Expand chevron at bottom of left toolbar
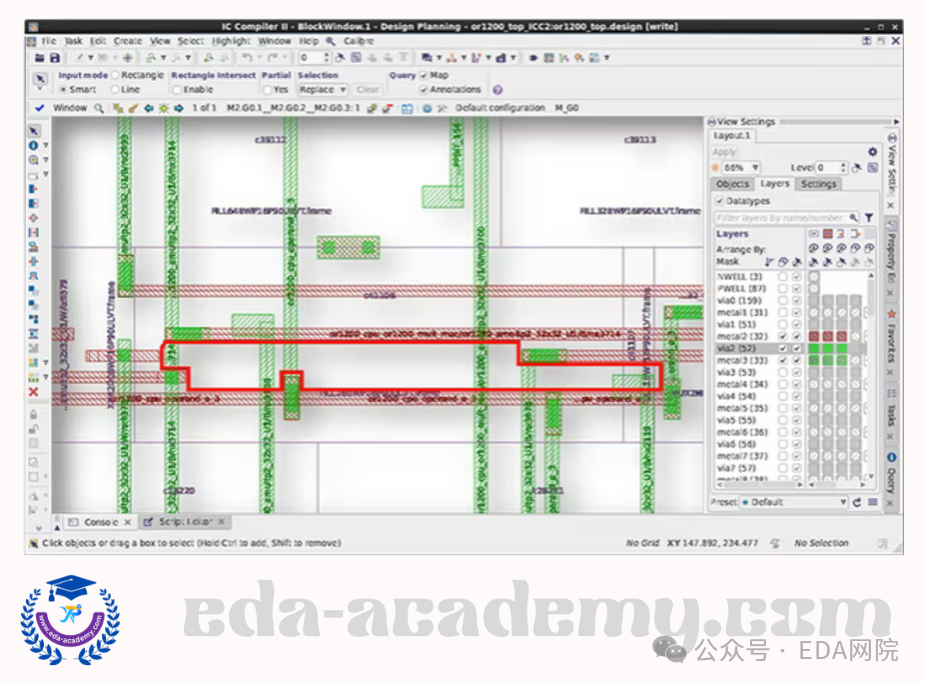Viewport: 928px width, 687px height. tap(39, 528)
